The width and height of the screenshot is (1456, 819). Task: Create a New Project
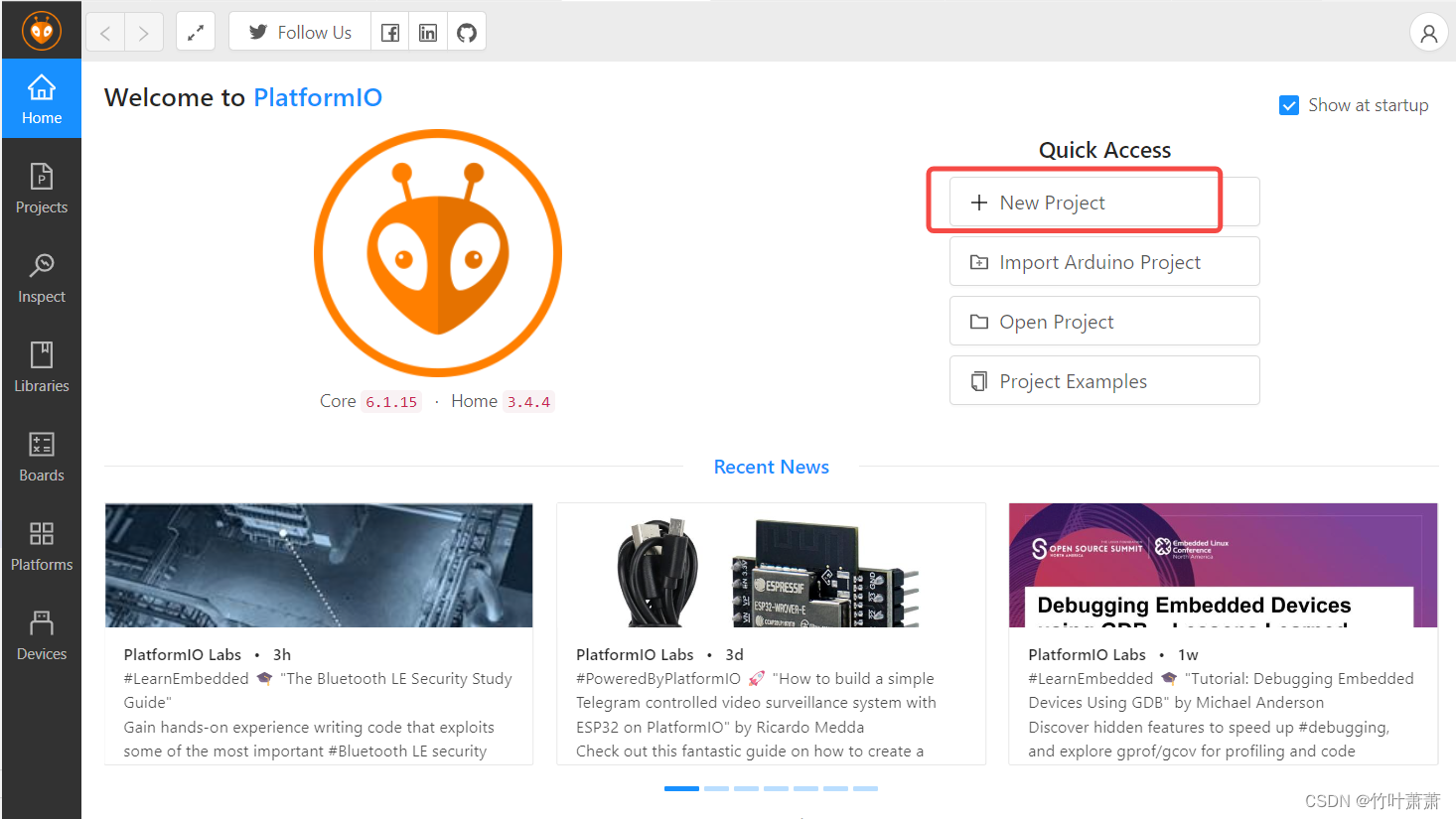tap(1104, 203)
